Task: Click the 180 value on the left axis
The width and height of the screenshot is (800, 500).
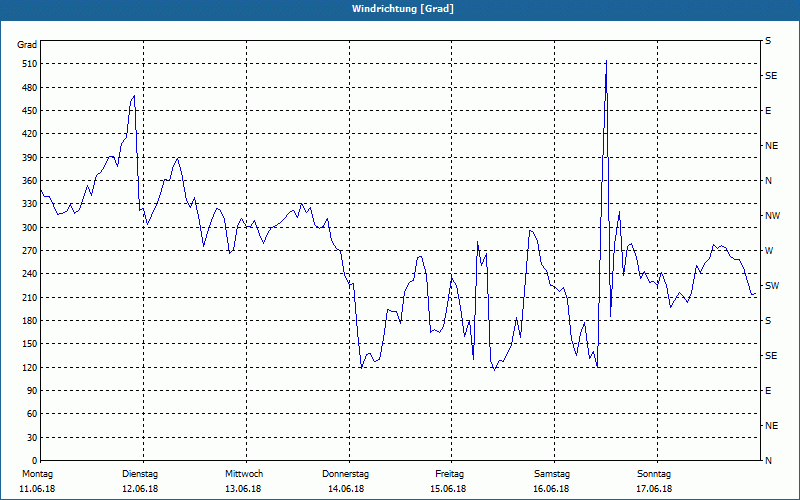Action: pyautogui.click(x=30, y=321)
